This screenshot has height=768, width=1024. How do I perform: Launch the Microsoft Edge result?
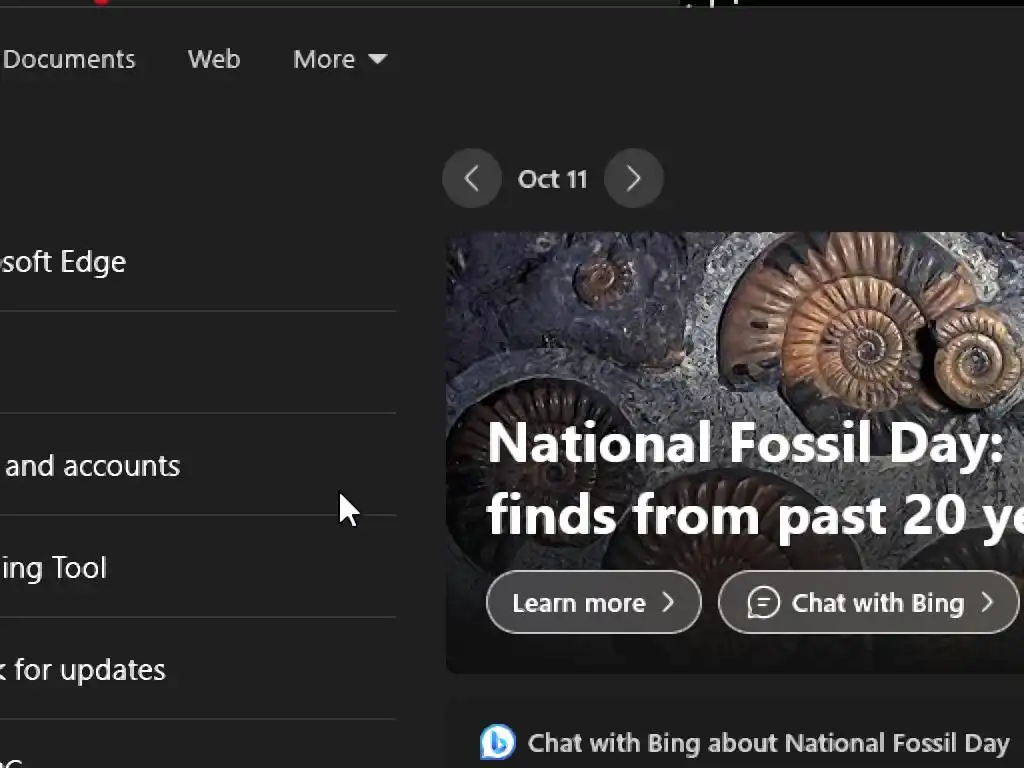point(62,262)
